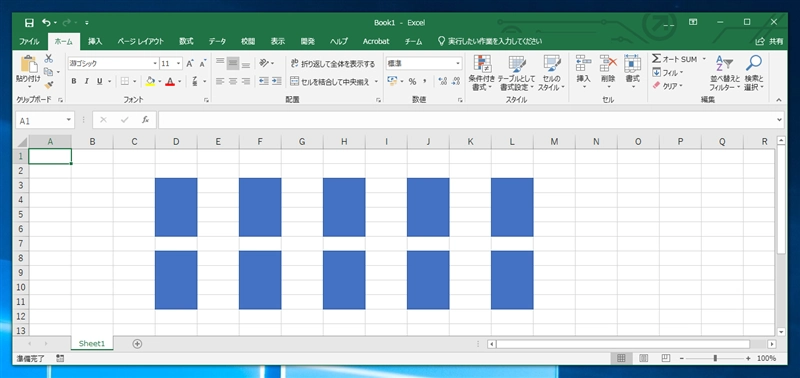Click in the formula bar input field
The height and width of the screenshot is (378, 800).
(467, 120)
